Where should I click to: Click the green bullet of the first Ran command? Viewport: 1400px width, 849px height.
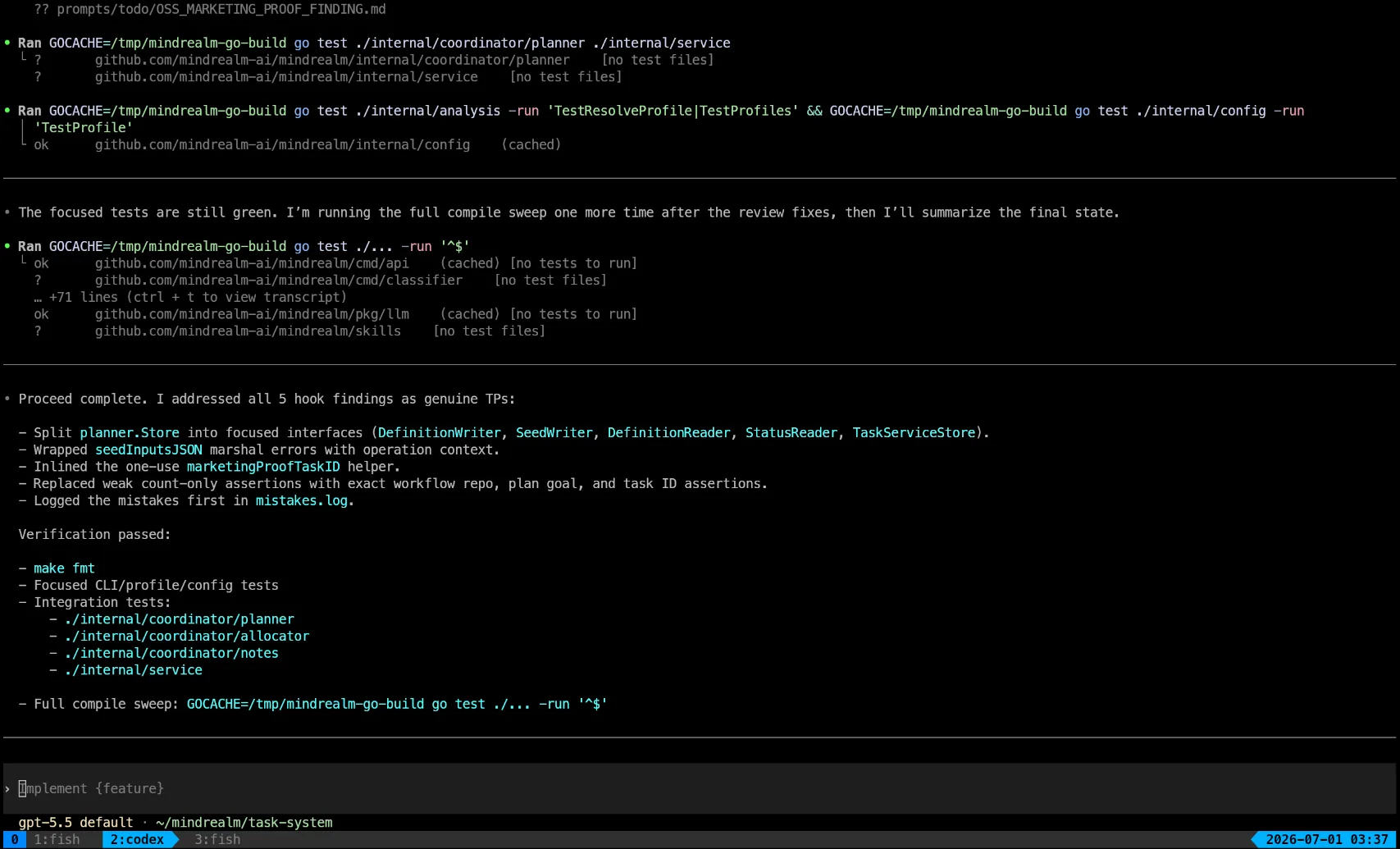click(x=7, y=43)
